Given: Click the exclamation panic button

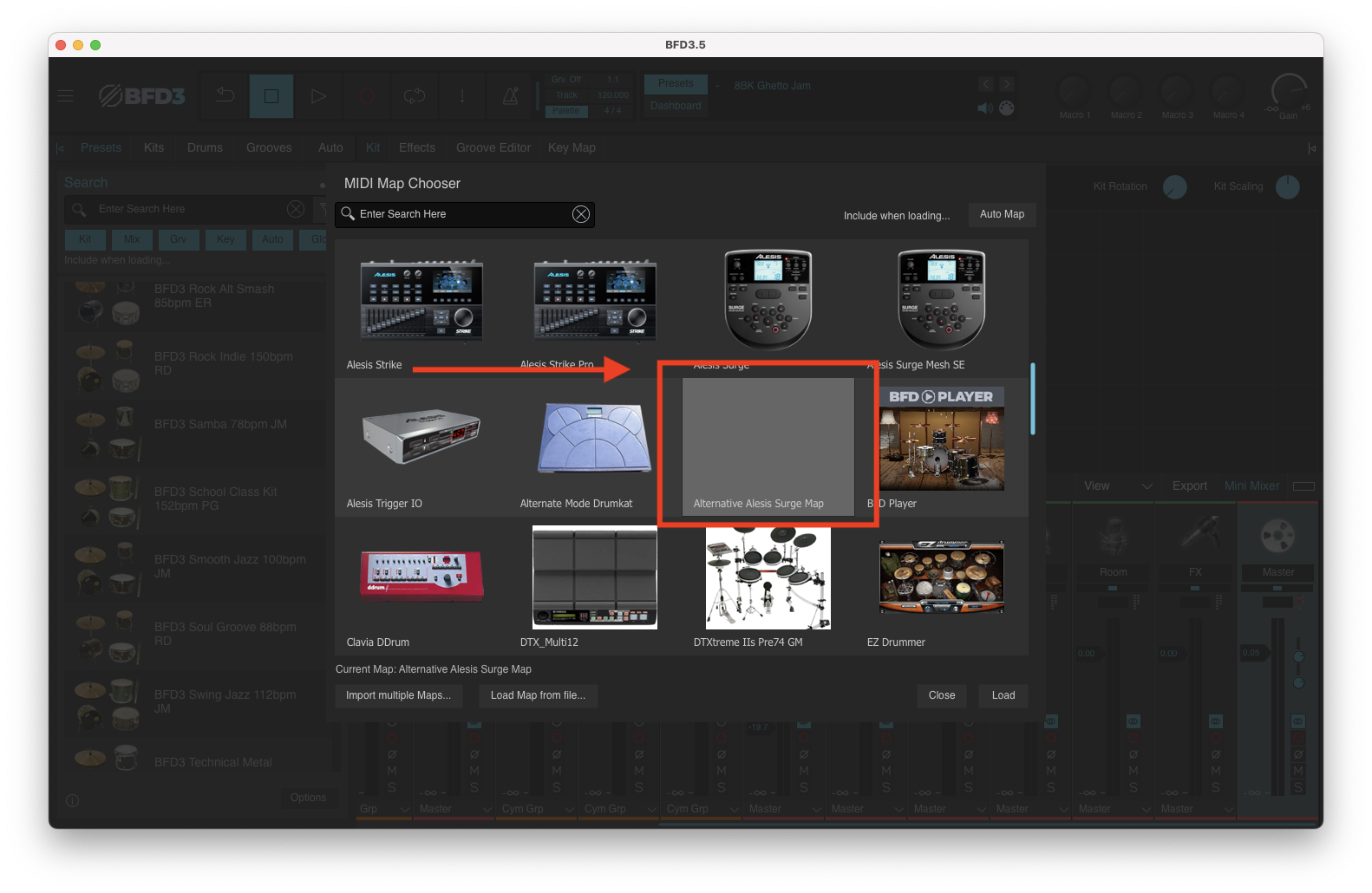Looking at the screenshot, I should (462, 95).
